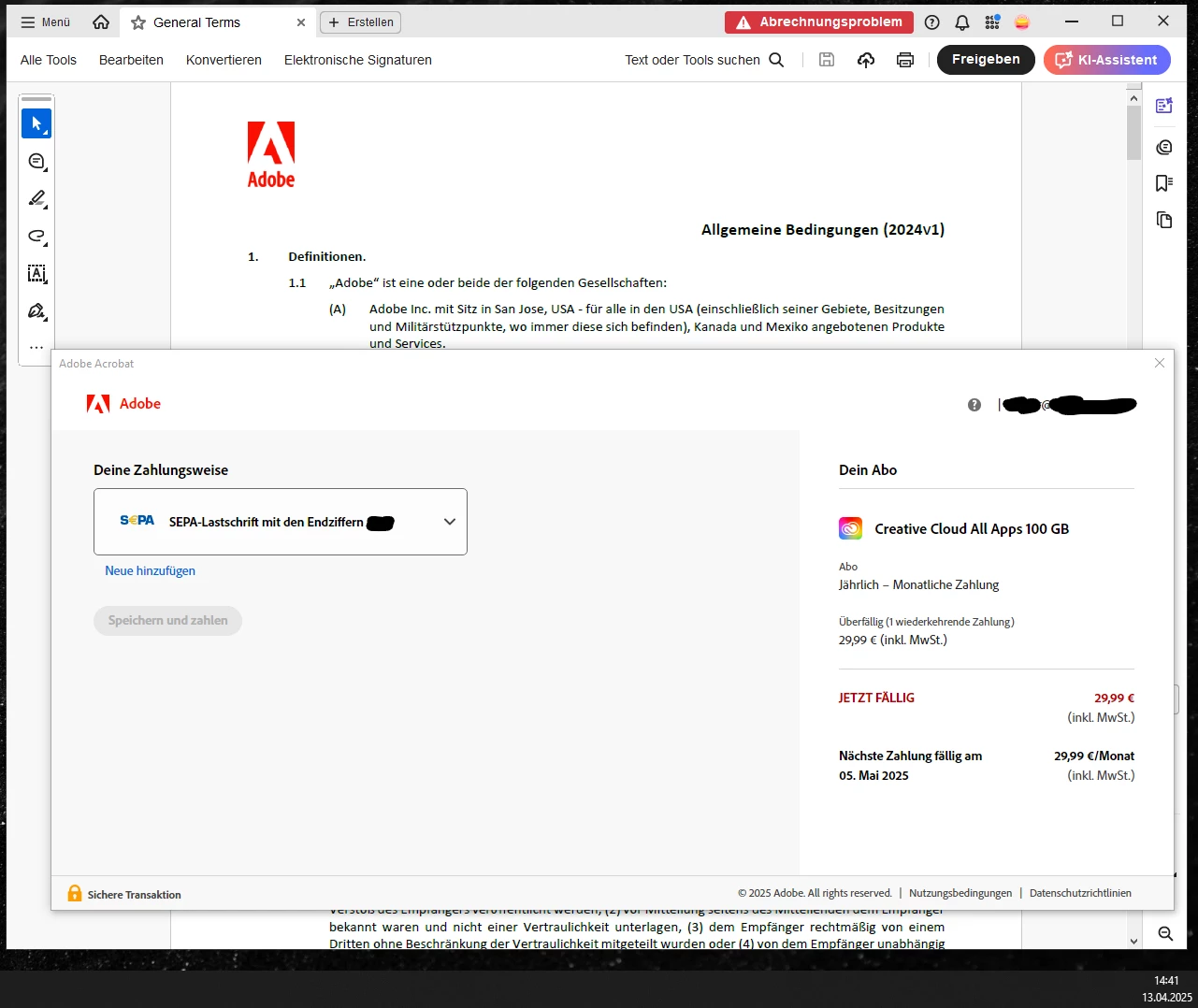Open the Alle Tools menu

(49, 60)
